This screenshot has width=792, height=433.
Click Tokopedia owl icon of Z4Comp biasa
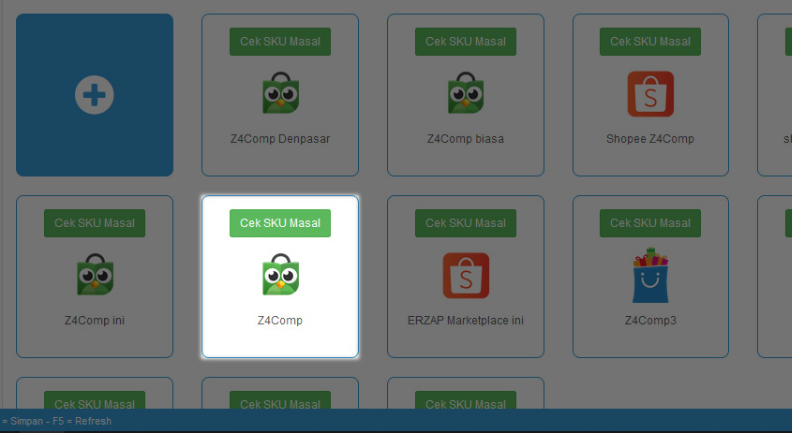click(x=466, y=93)
